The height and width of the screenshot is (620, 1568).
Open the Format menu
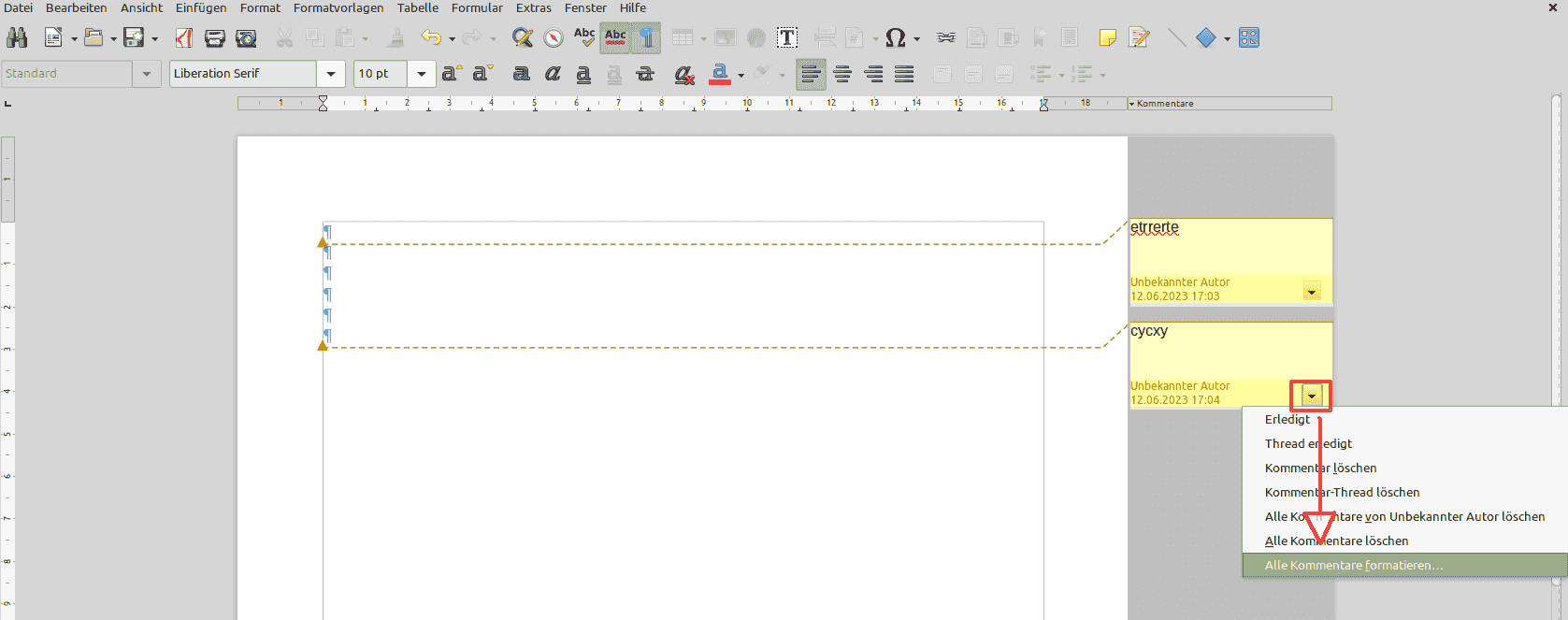(260, 7)
